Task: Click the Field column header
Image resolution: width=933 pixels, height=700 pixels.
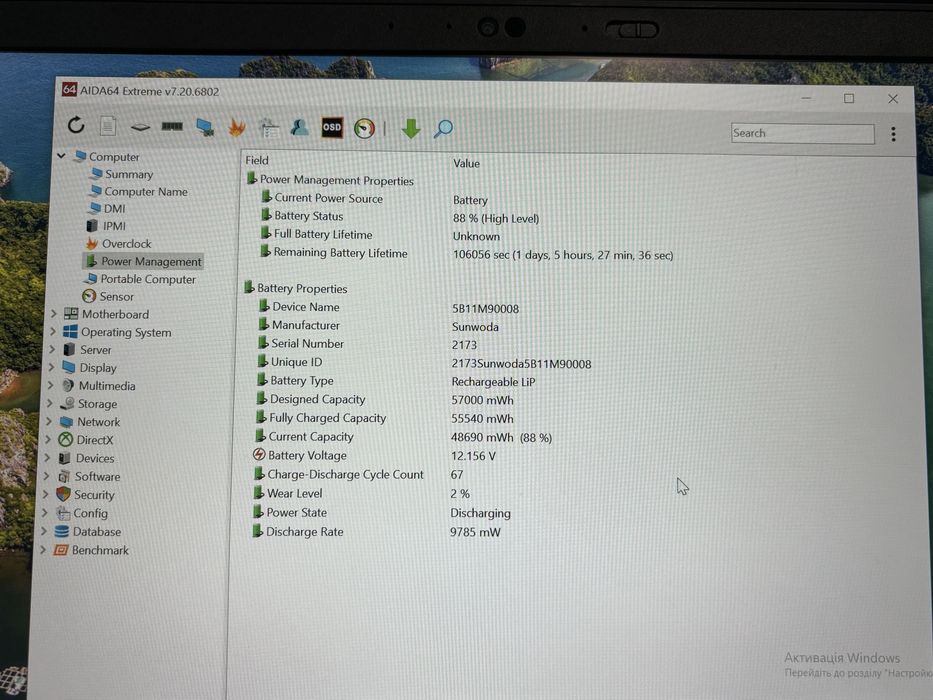Action: click(256, 160)
